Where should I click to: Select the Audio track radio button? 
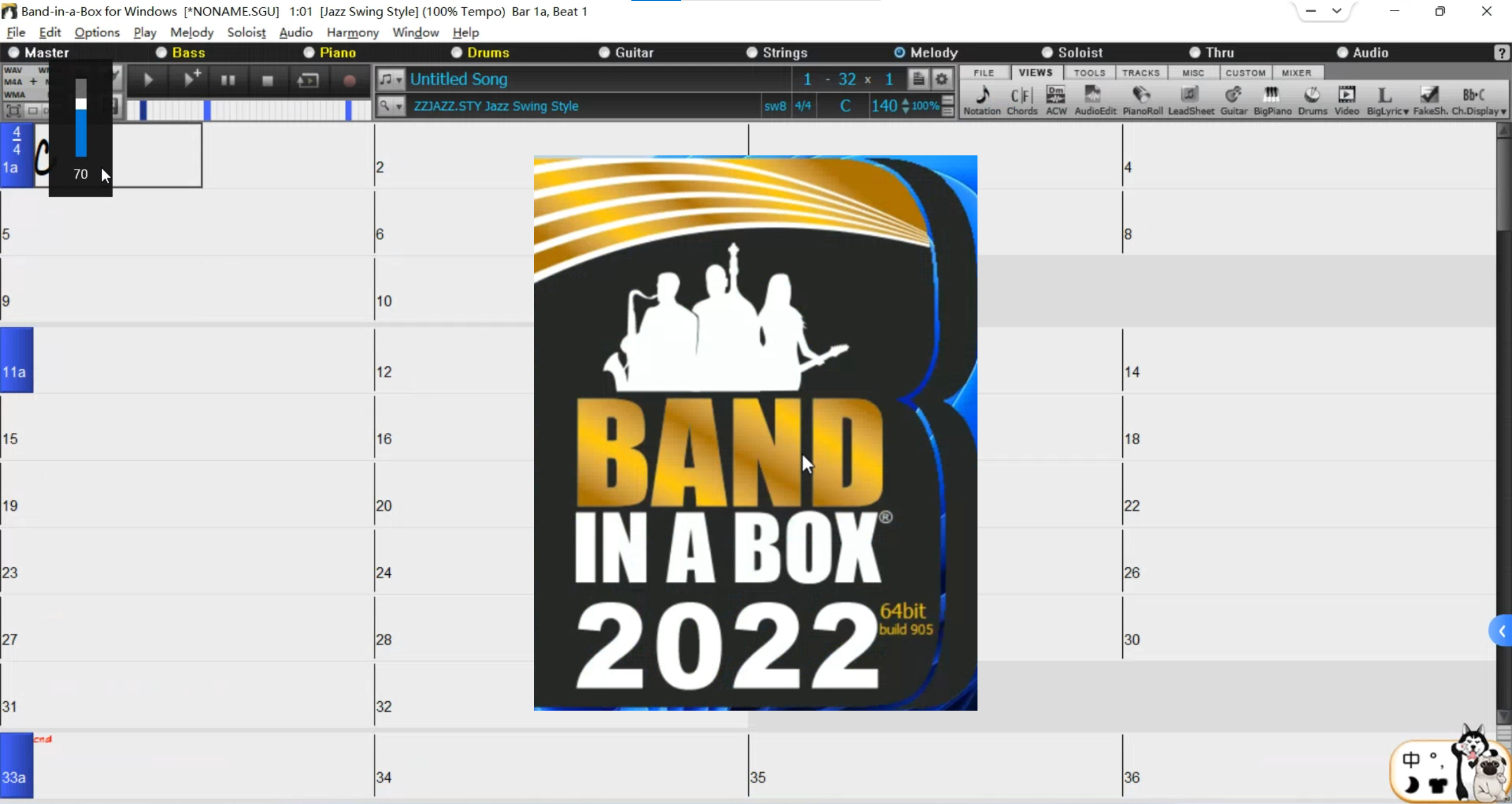click(1342, 53)
